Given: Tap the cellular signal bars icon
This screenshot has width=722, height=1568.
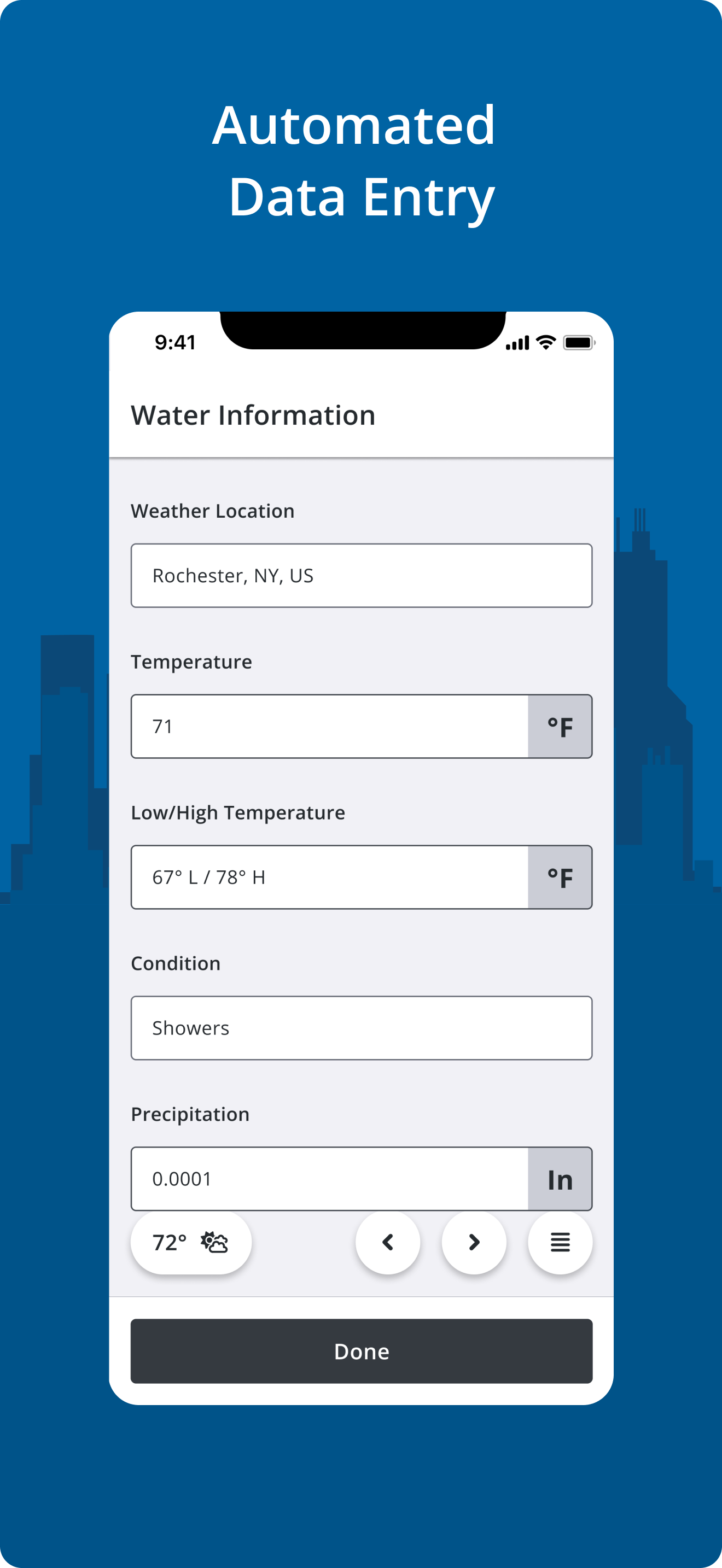Looking at the screenshot, I should (517, 343).
